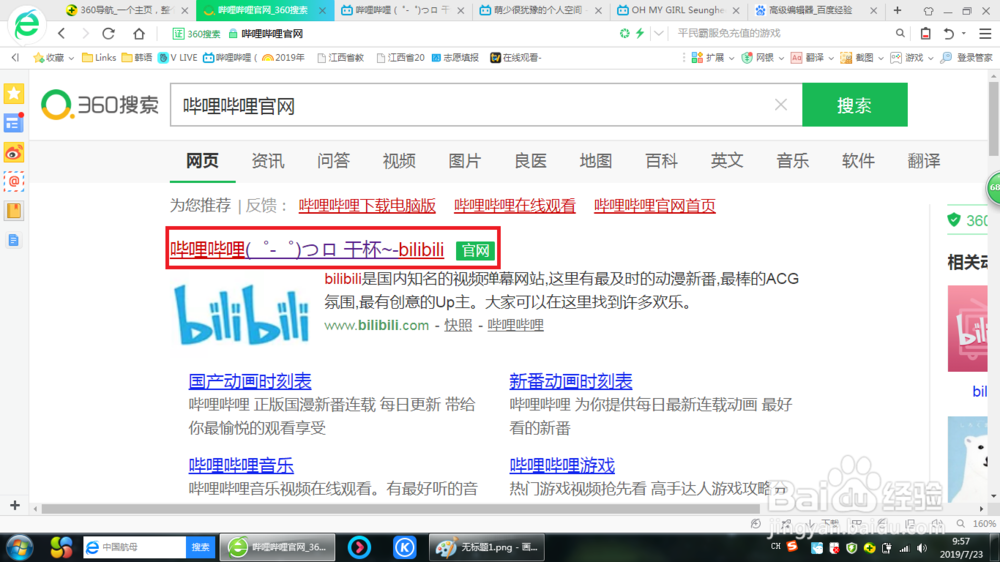
Task: Open the browser hamburger menu
Action: 985,33
